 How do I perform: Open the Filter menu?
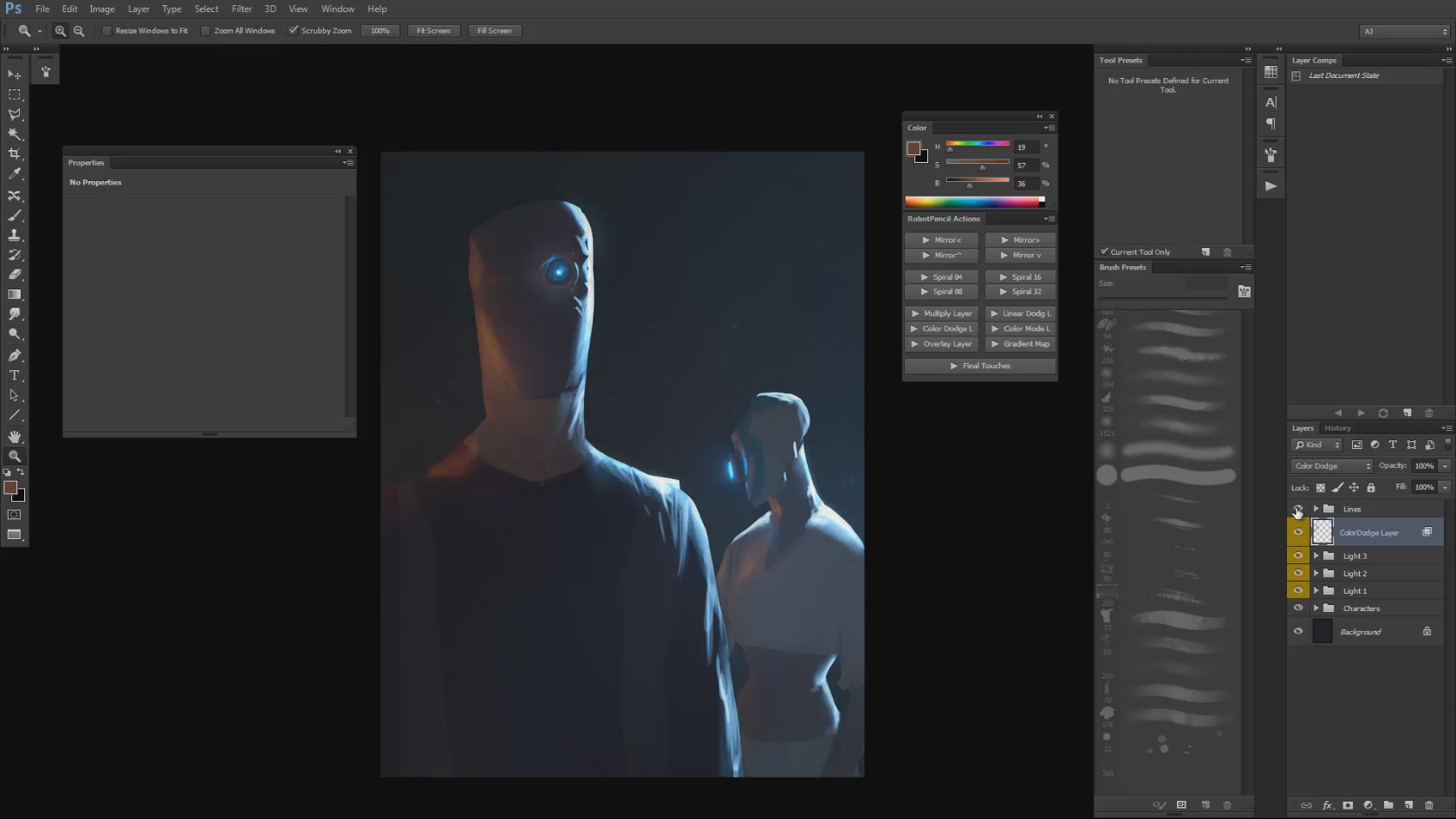242,9
